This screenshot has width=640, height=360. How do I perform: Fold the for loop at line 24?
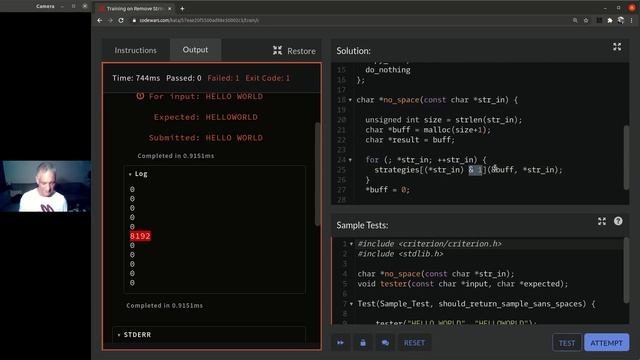(x=350, y=160)
